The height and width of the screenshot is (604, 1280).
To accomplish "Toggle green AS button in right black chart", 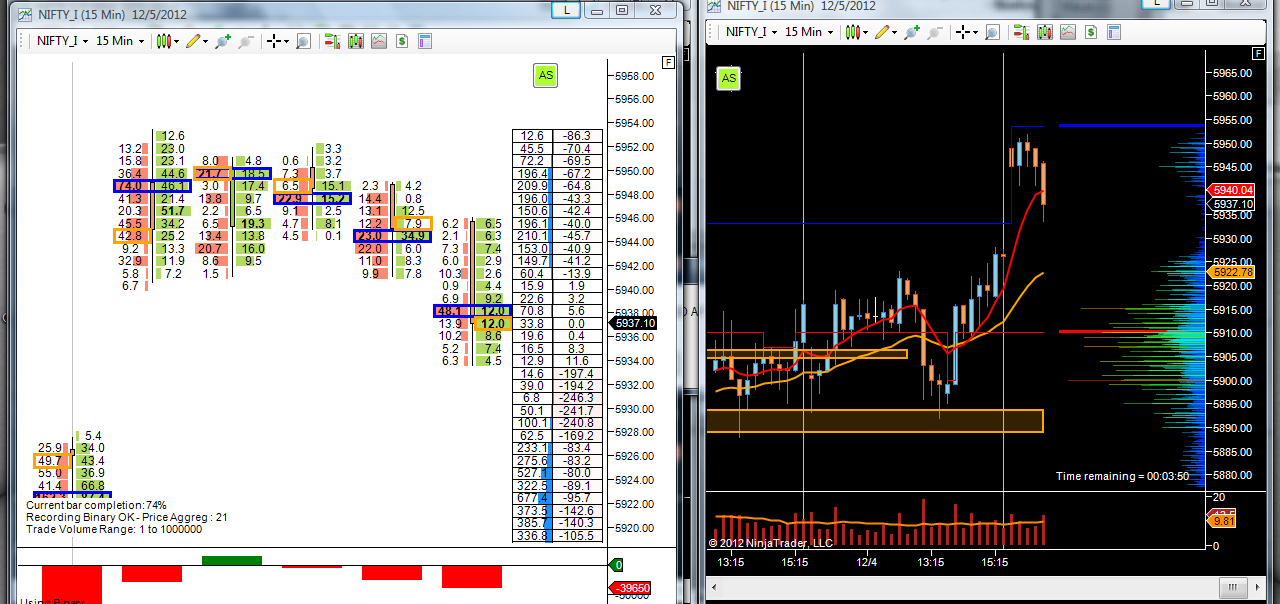I will (x=728, y=78).
